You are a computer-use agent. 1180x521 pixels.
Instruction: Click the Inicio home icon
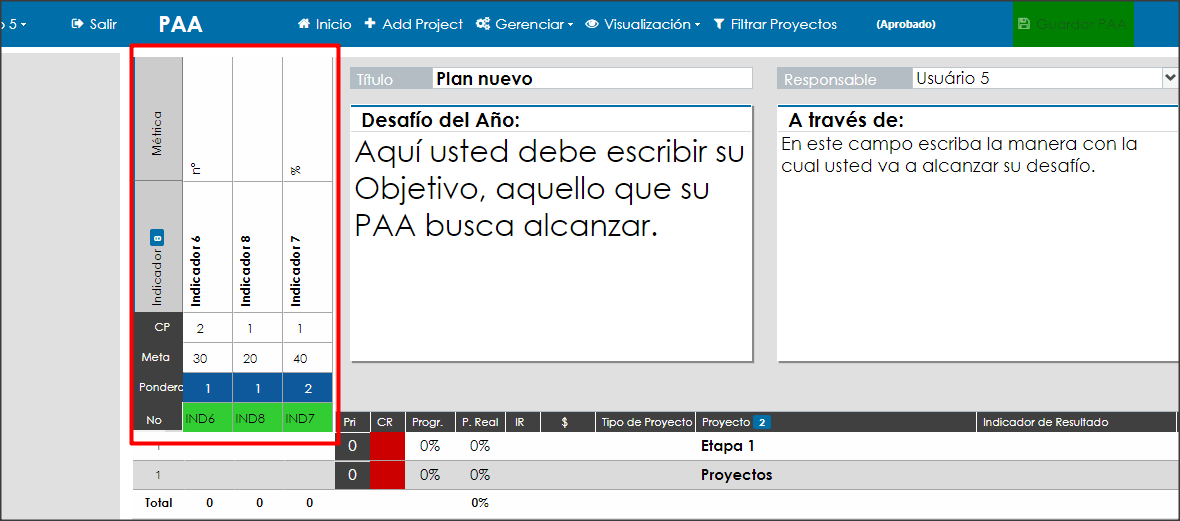[x=304, y=24]
